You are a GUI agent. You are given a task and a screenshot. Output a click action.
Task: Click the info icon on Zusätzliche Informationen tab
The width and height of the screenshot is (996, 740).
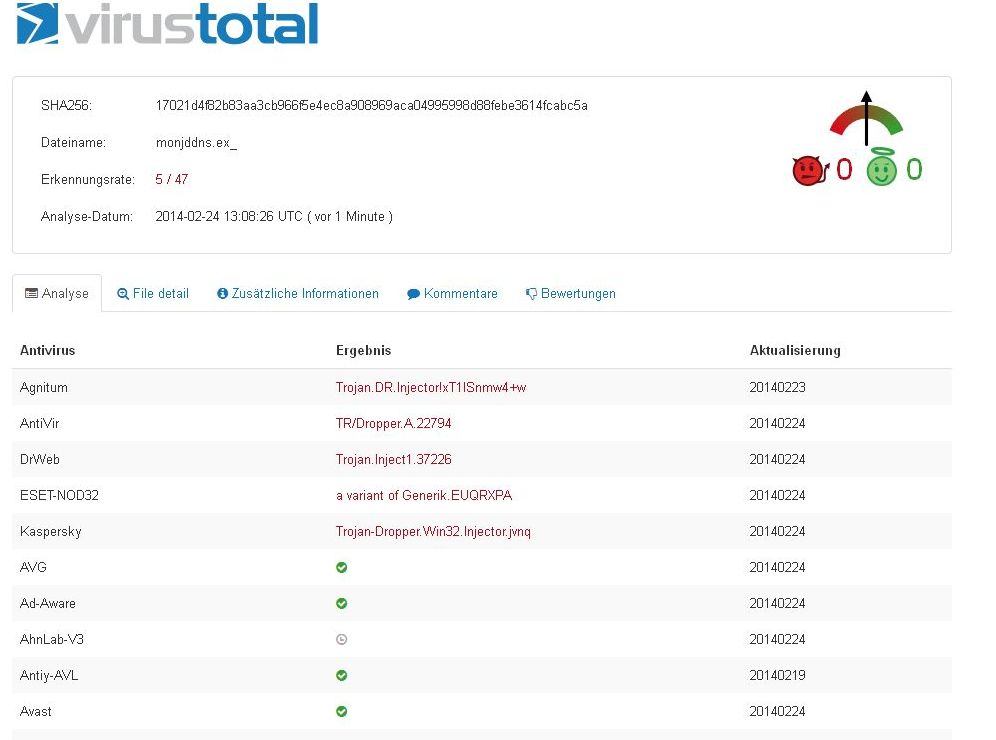222,293
